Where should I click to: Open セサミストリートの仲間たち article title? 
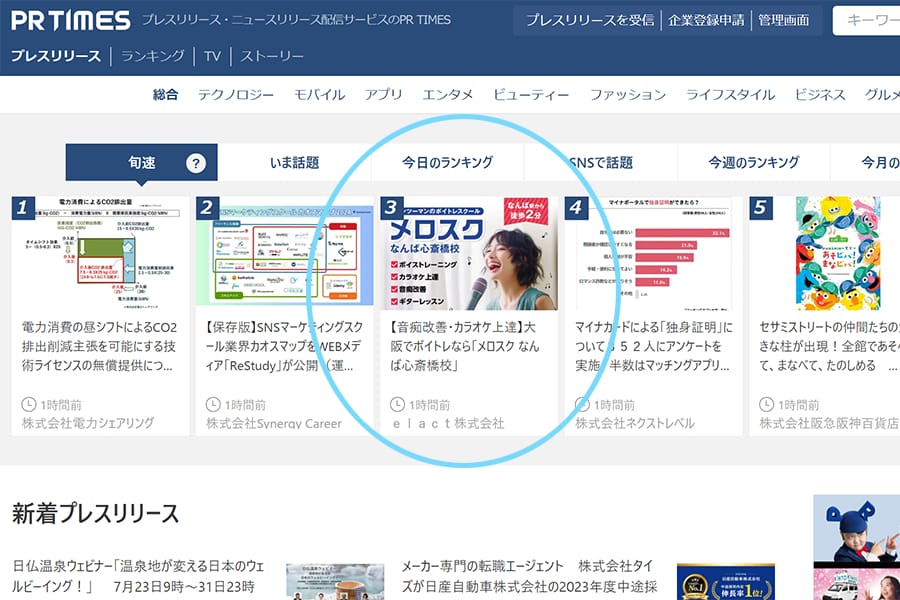(829, 346)
